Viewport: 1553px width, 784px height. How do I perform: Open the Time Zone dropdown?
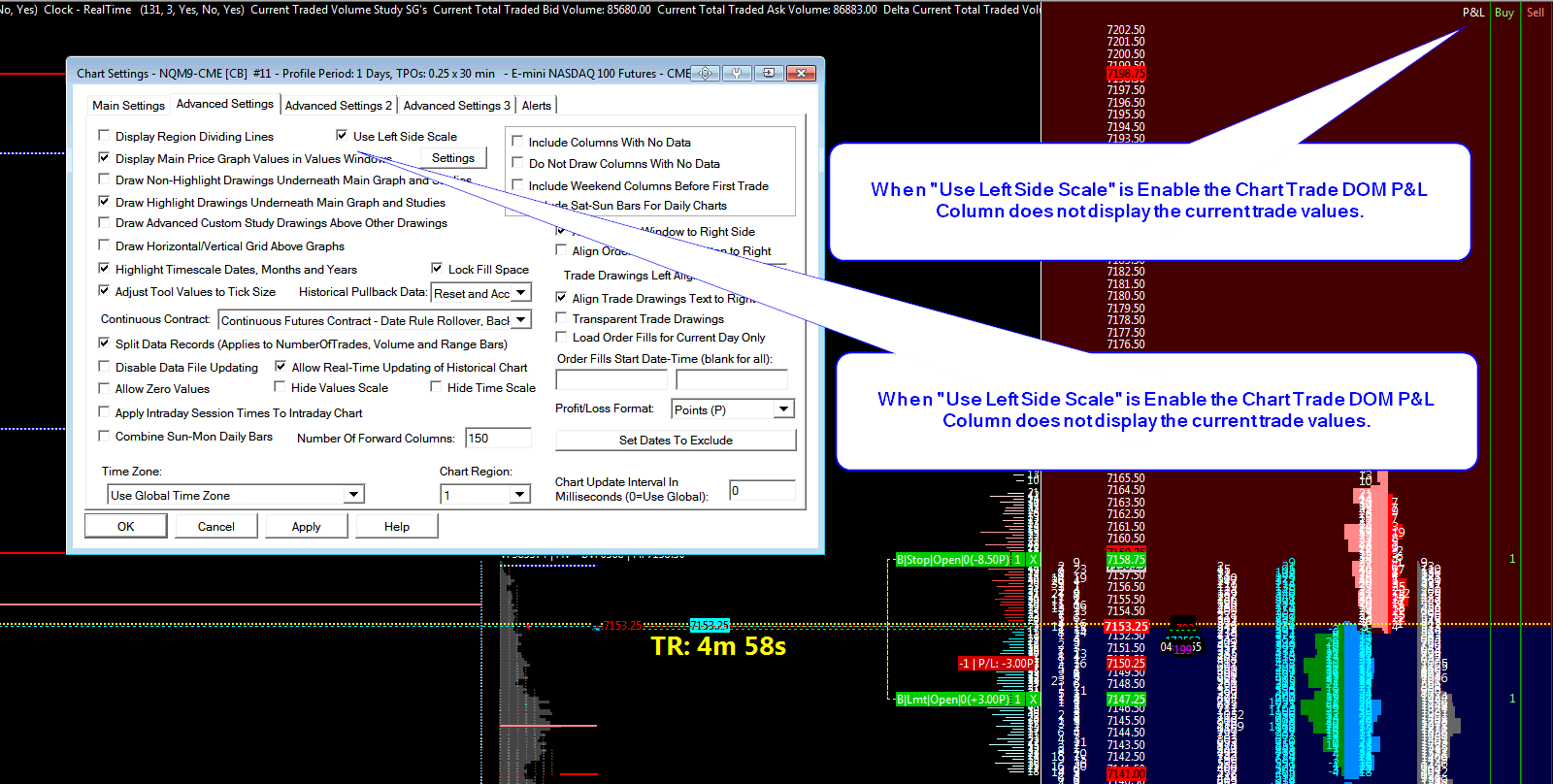[x=354, y=495]
